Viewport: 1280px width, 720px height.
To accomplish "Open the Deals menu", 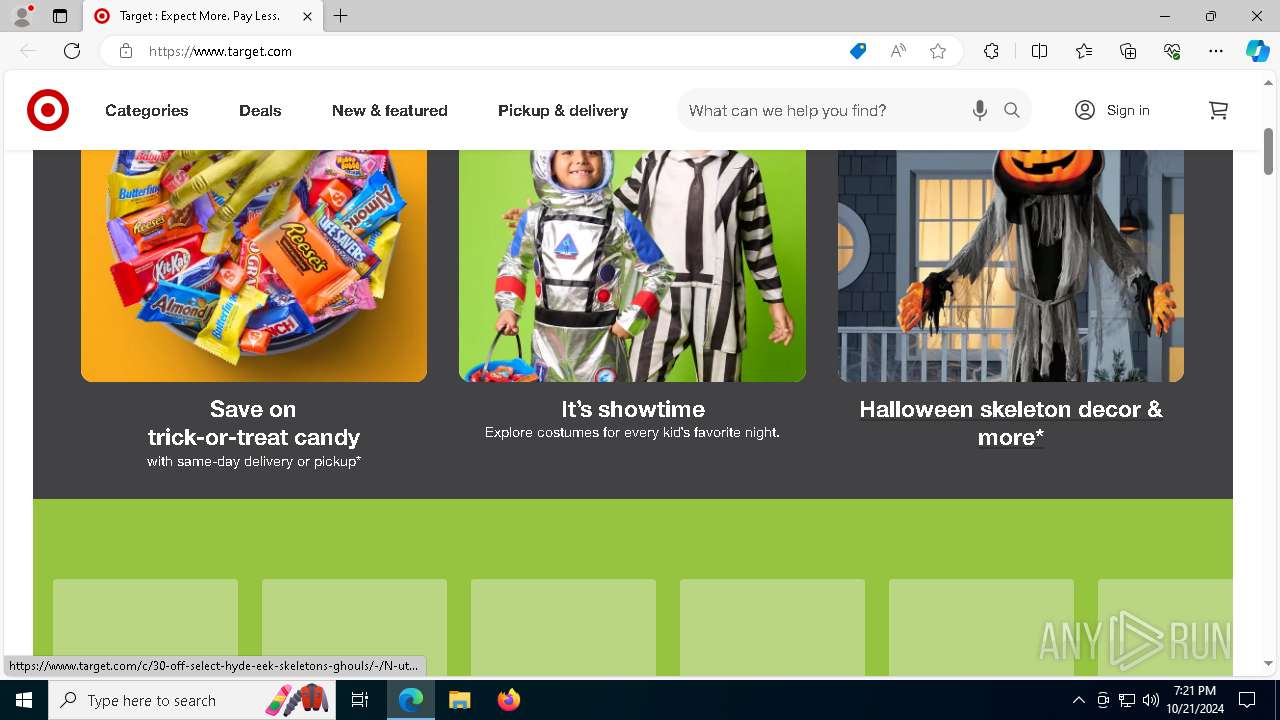I will pyautogui.click(x=260, y=110).
